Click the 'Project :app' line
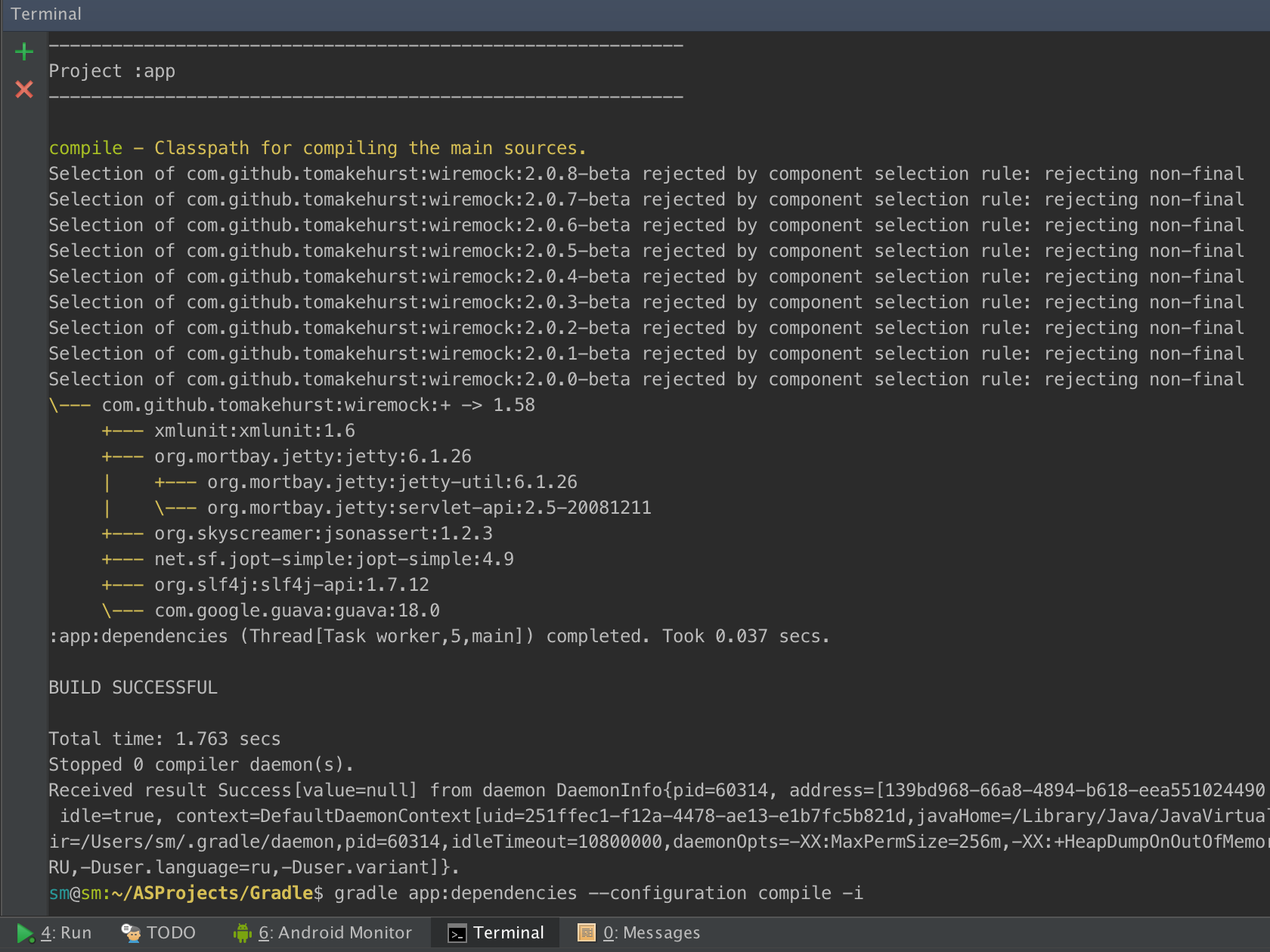This screenshot has width=1270, height=952. tap(112, 71)
